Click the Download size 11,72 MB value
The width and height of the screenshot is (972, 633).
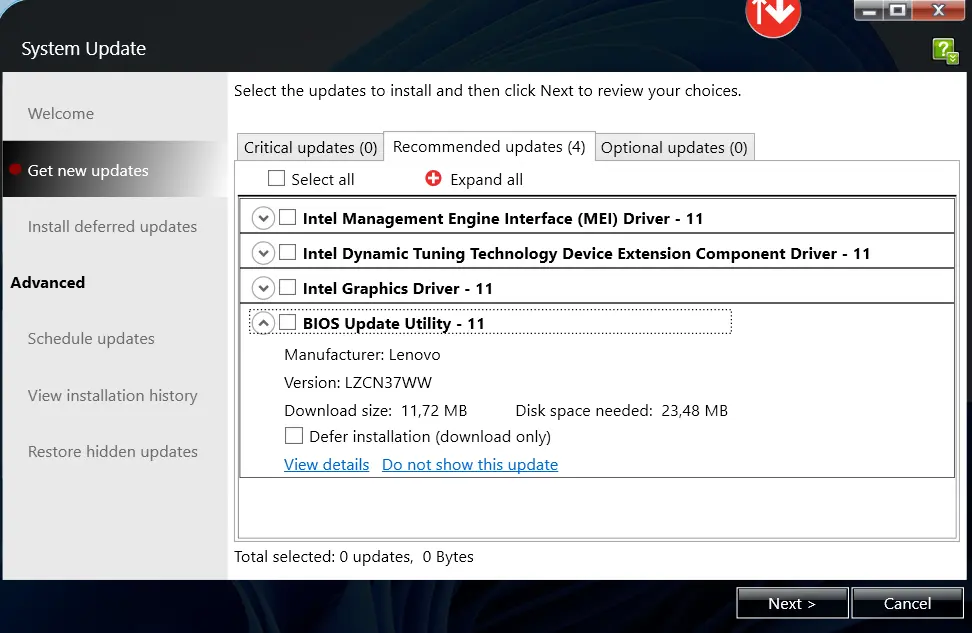[x=434, y=410]
